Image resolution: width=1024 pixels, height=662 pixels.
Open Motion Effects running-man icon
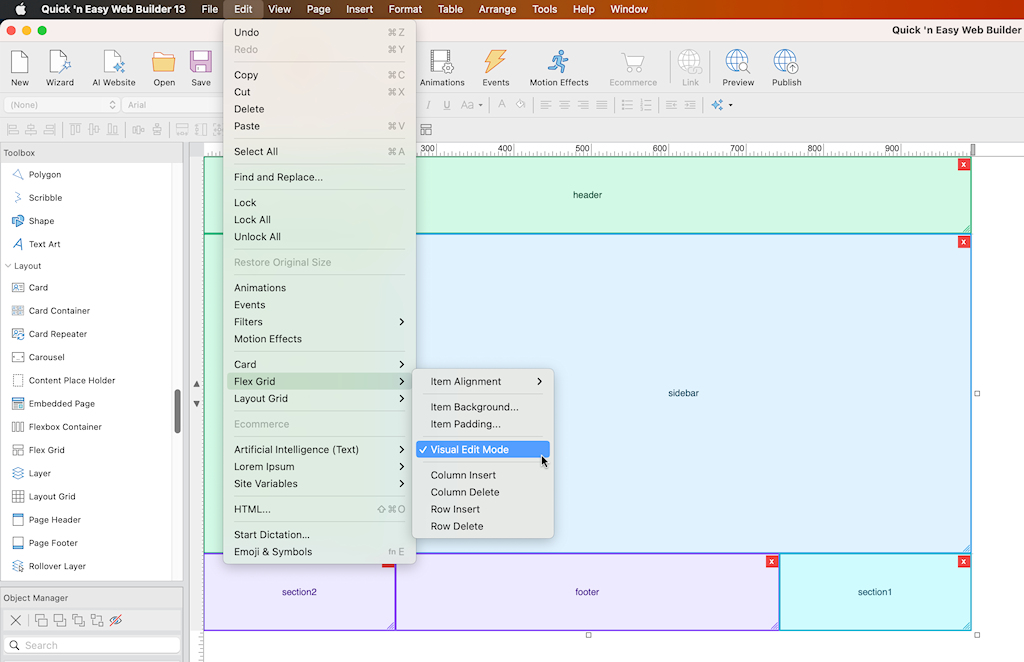[x=559, y=68]
